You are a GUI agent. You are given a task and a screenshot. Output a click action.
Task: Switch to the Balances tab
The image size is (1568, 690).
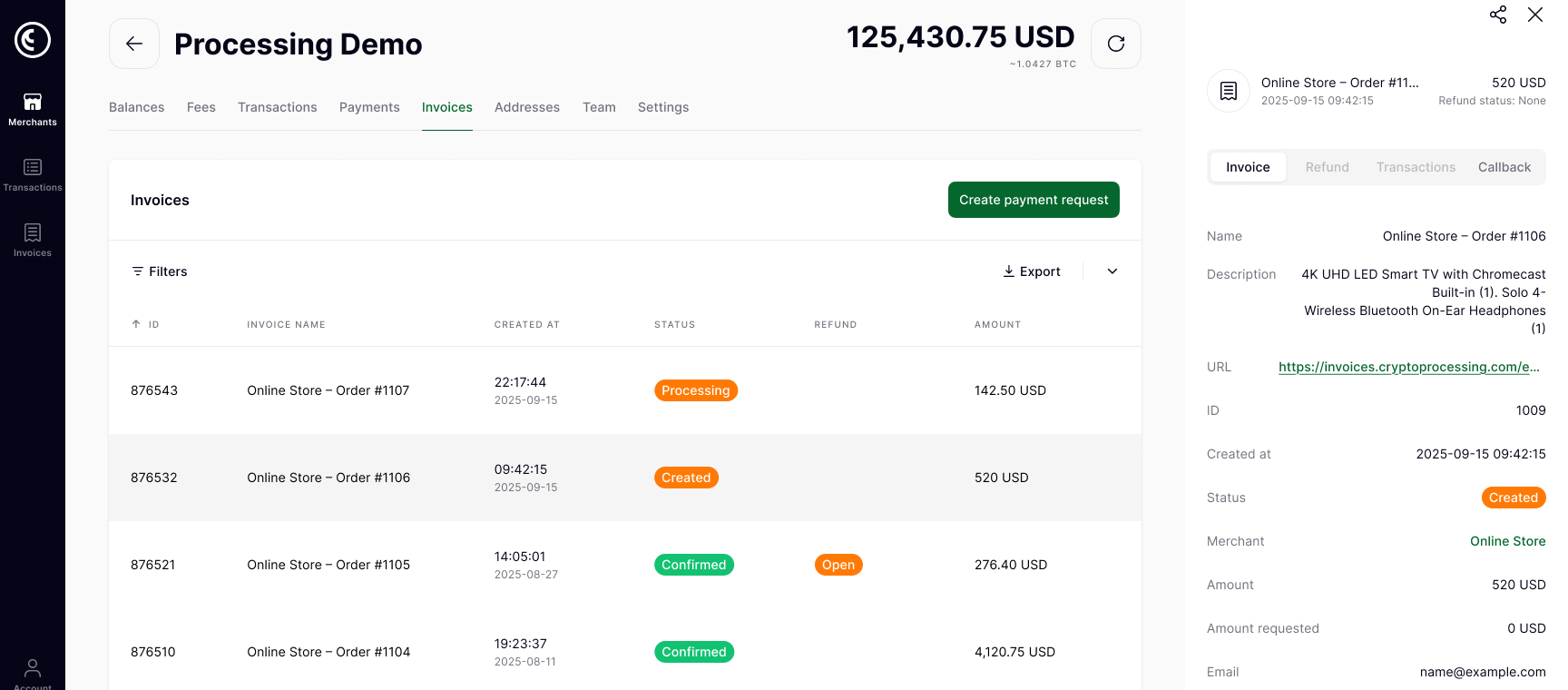click(137, 107)
